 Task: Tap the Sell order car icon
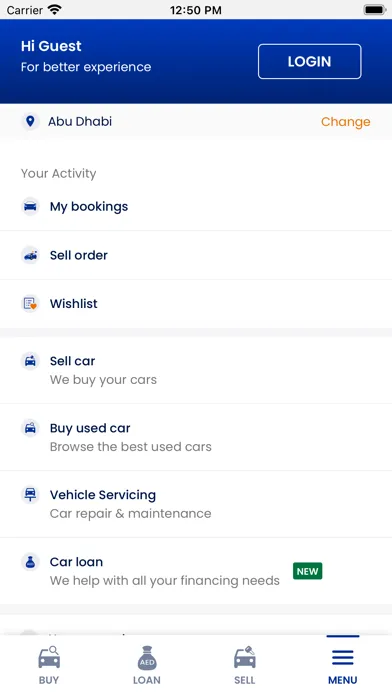click(x=30, y=255)
